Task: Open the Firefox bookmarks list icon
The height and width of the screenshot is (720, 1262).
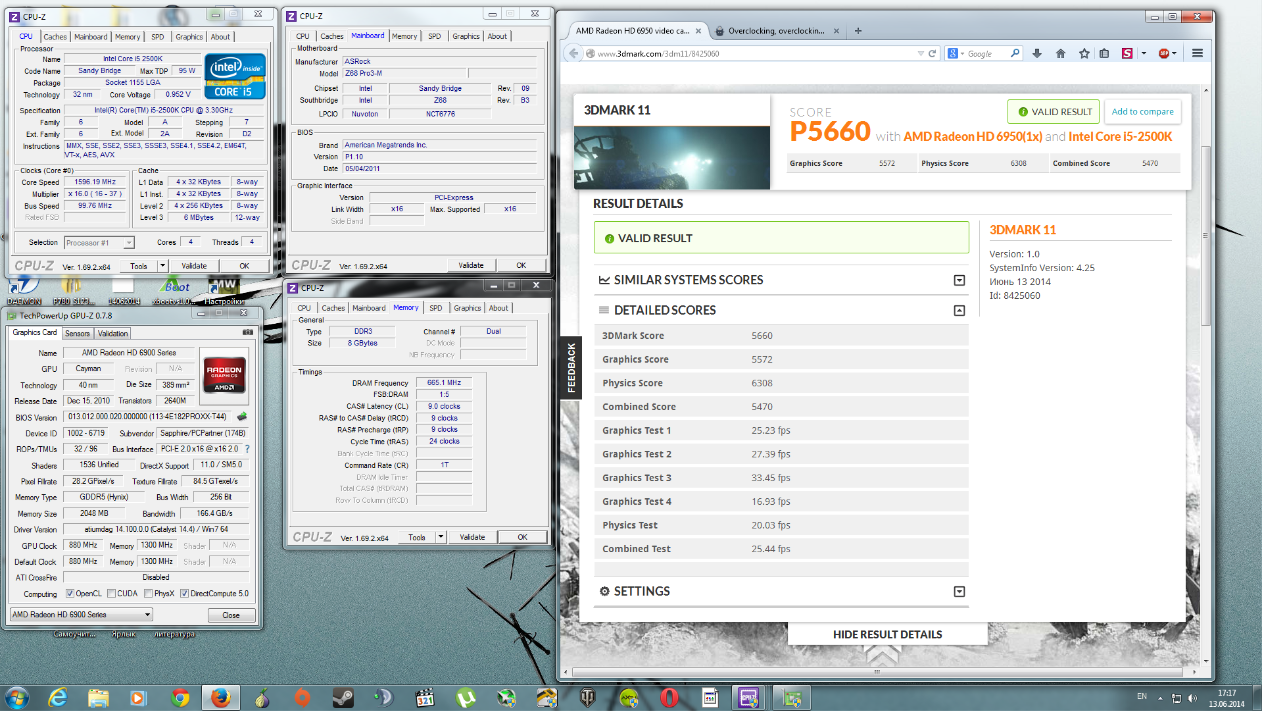Action: (1104, 53)
